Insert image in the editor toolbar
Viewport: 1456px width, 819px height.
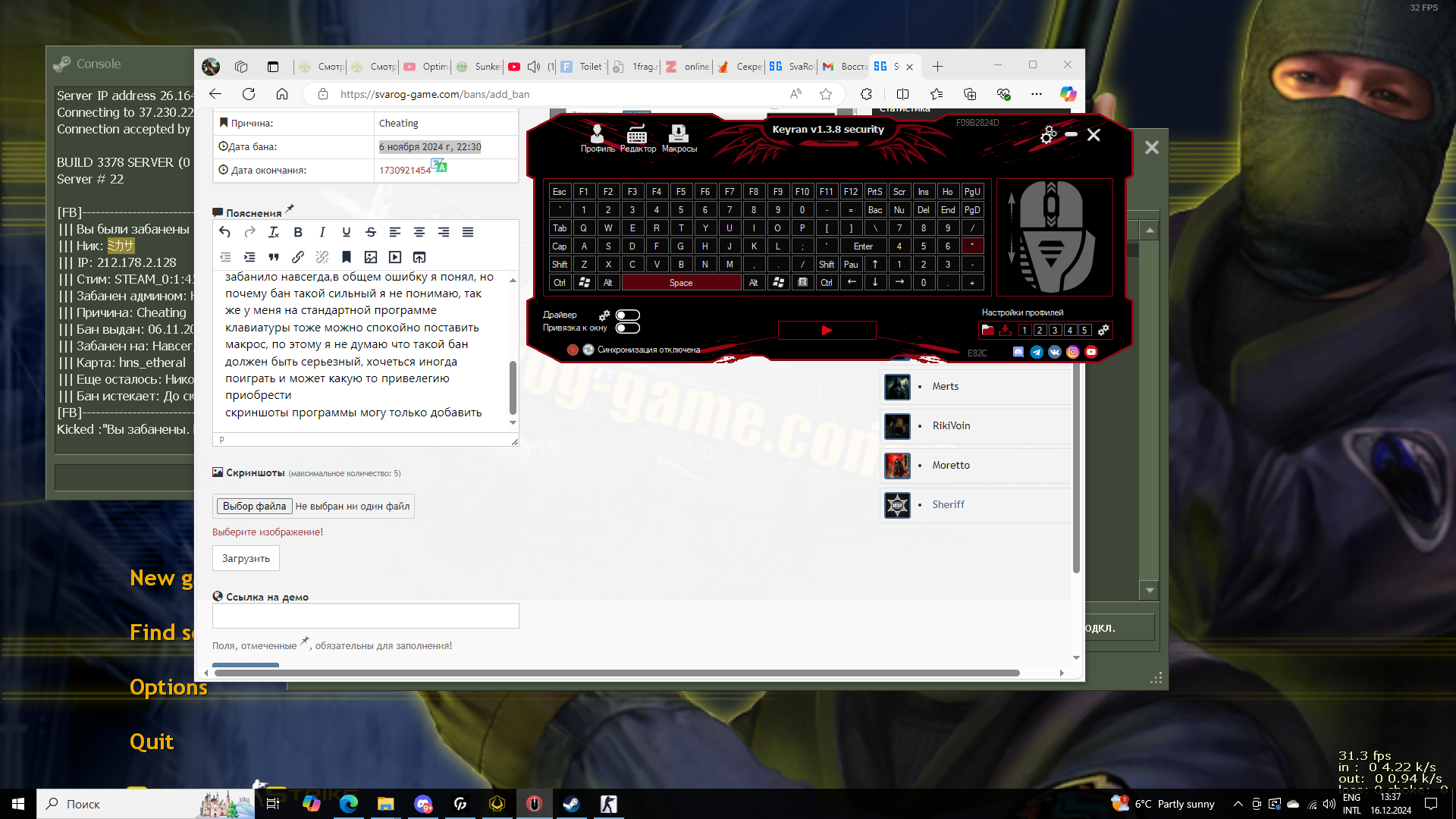[x=371, y=257]
